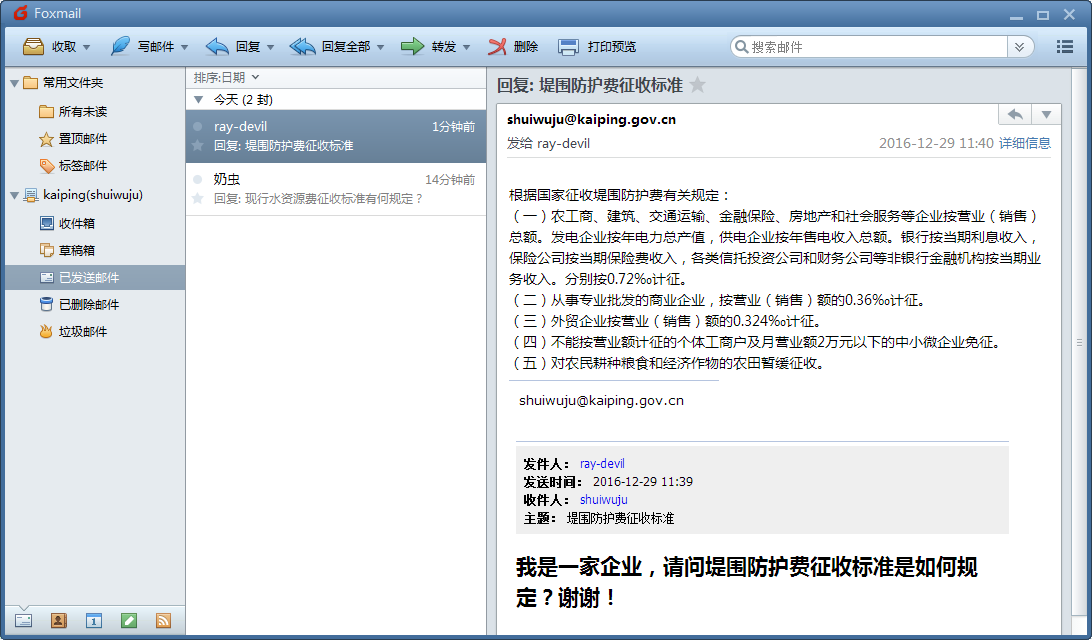Collapse the kaiping(shuiwuju) account tree
This screenshot has width=1092, height=640.
click(x=14, y=195)
